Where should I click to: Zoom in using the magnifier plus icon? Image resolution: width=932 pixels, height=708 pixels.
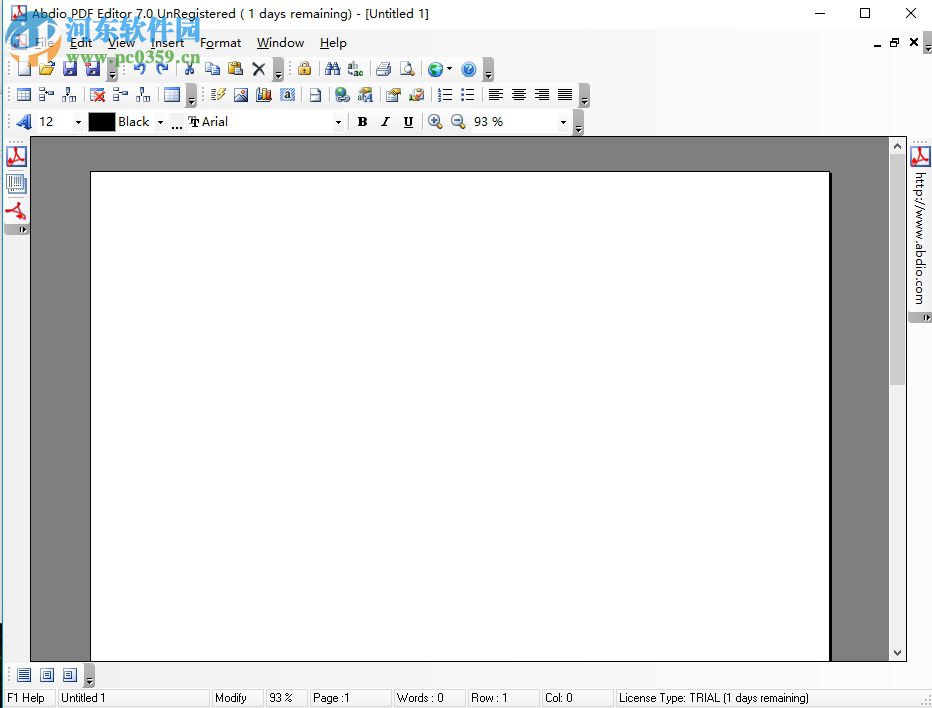coord(435,121)
